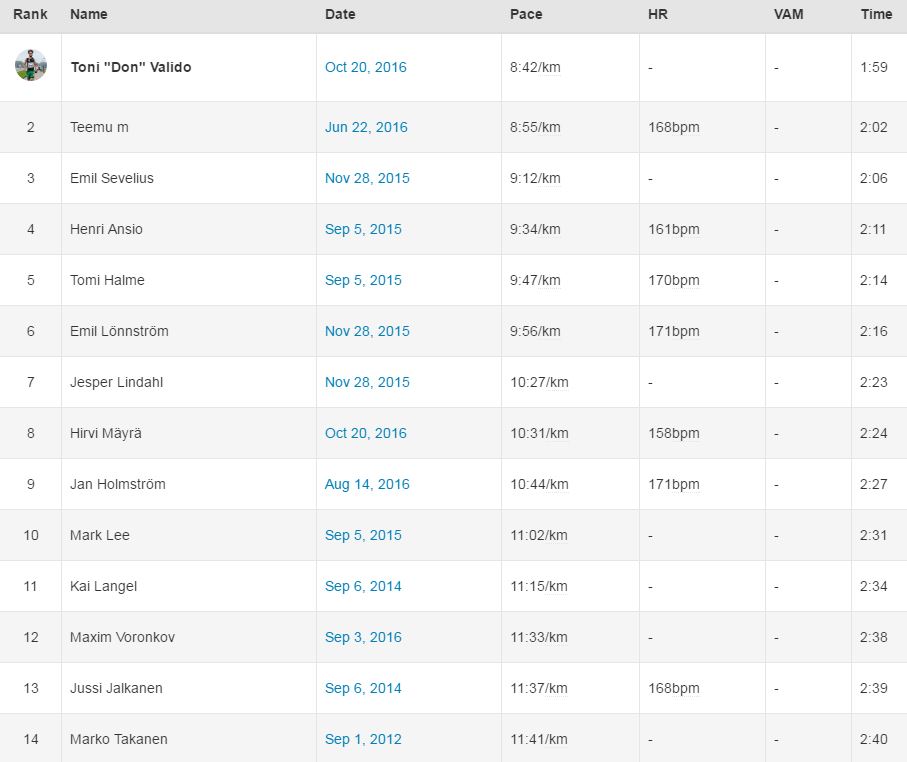Open Jan Holmström's Aug 14, 2016 activity
This screenshot has height=762, width=907.
[x=367, y=484]
